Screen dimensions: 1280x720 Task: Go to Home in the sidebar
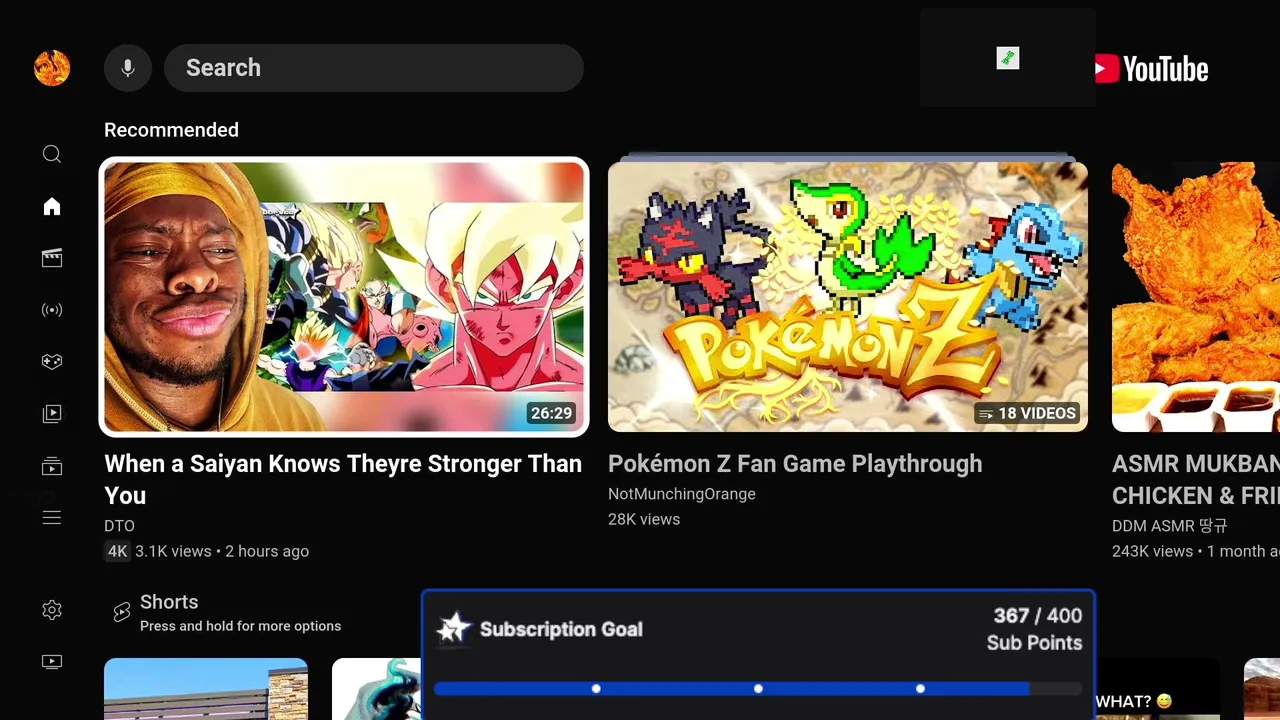tap(52, 206)
